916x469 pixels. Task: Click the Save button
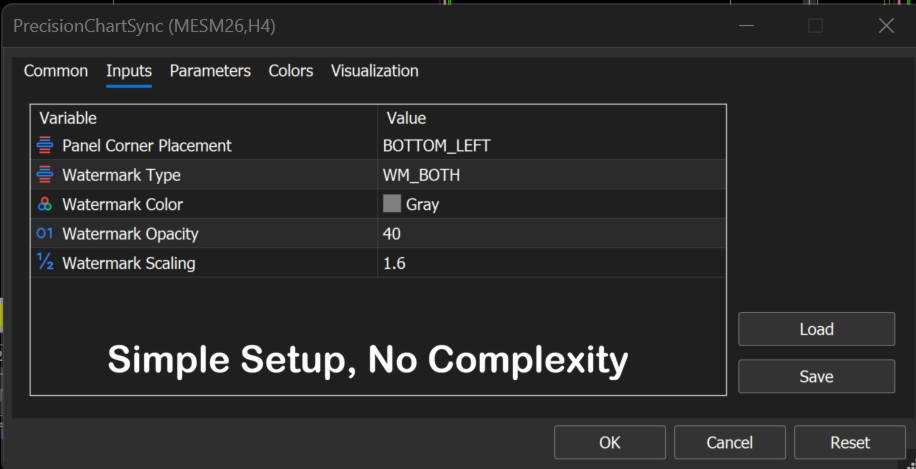pyautogui.click(x=816, y=377)
